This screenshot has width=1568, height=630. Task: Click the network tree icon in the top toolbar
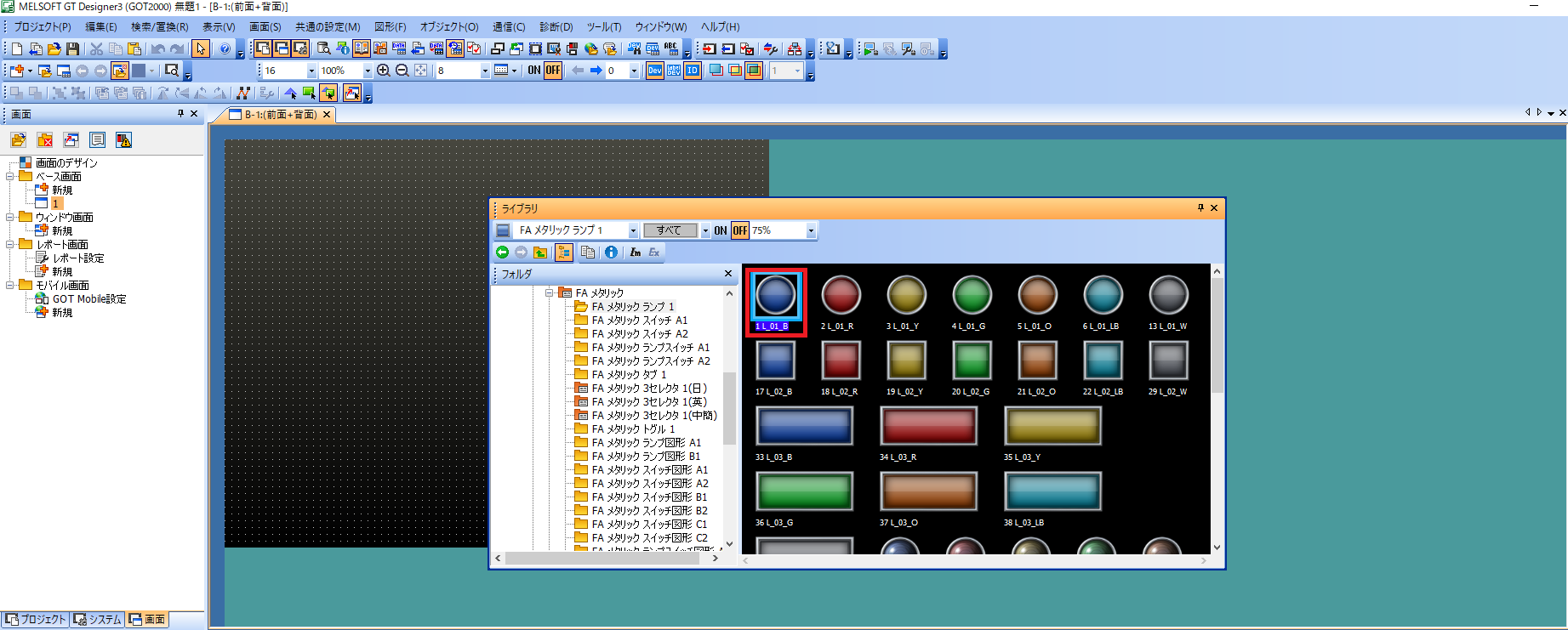(795, 49)
